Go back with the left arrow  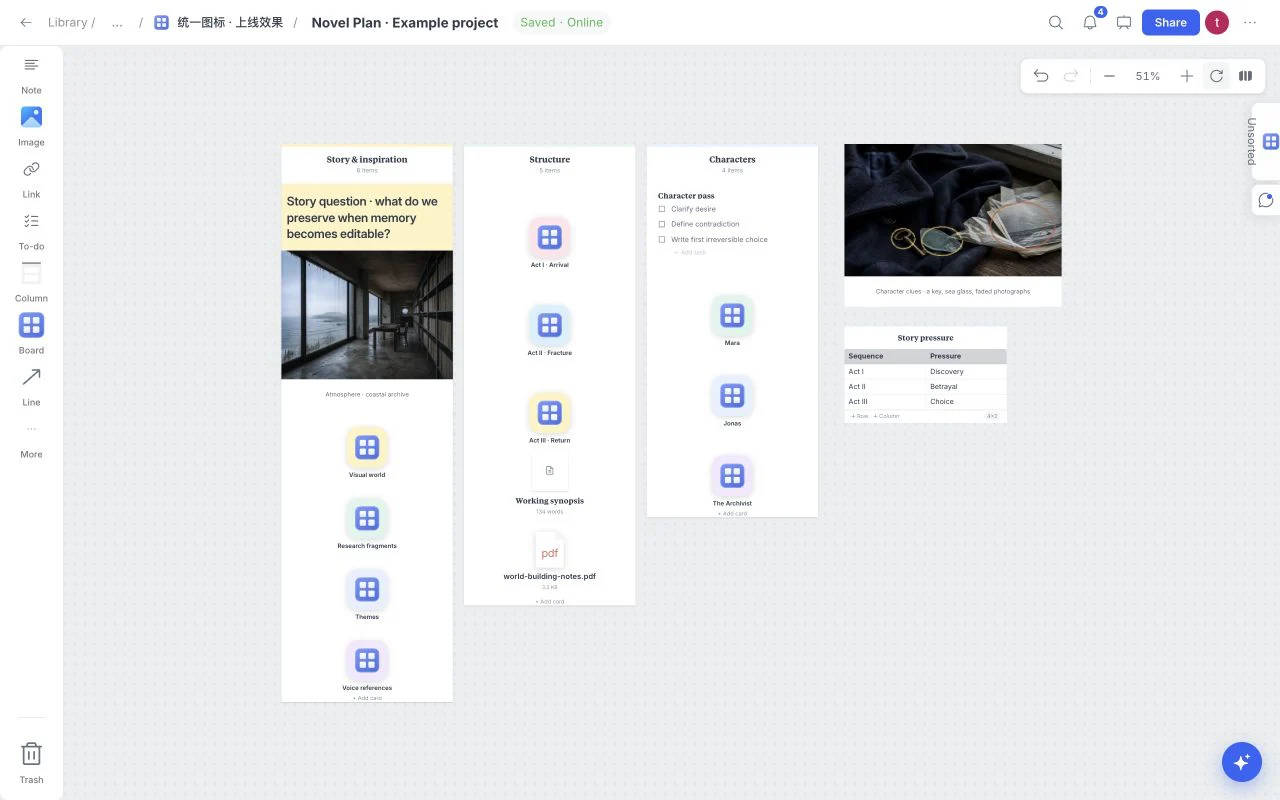(26, 22)
